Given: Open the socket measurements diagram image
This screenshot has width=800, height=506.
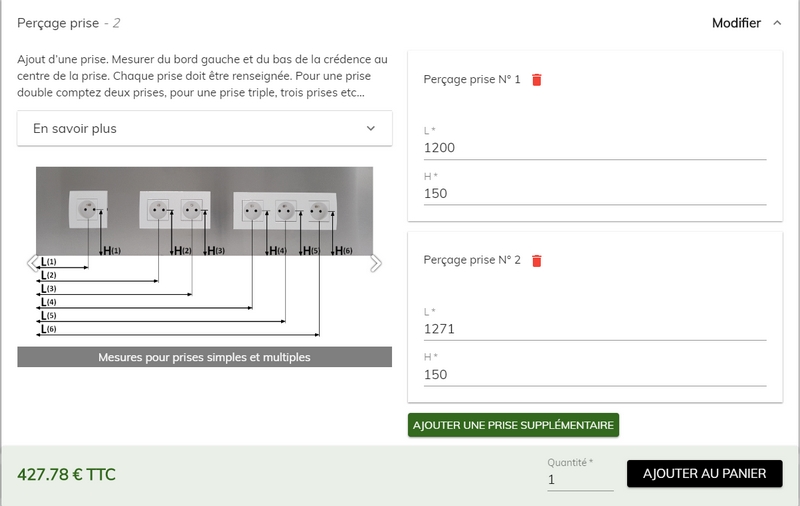Looking at the screenshot, I should tap(204, 252).
